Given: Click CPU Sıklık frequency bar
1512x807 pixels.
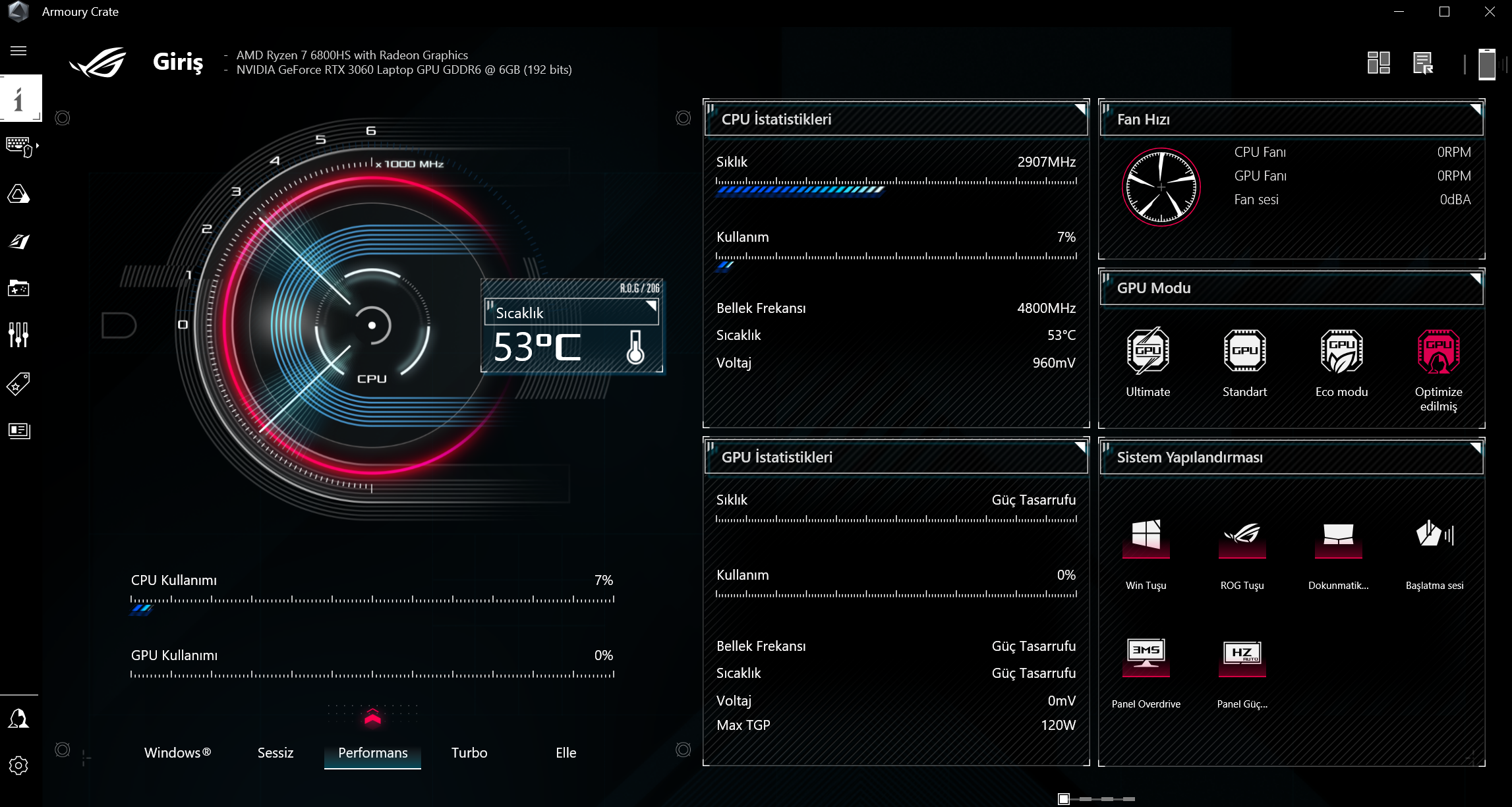Looking at the screenshot, I should tap(896, 186).
